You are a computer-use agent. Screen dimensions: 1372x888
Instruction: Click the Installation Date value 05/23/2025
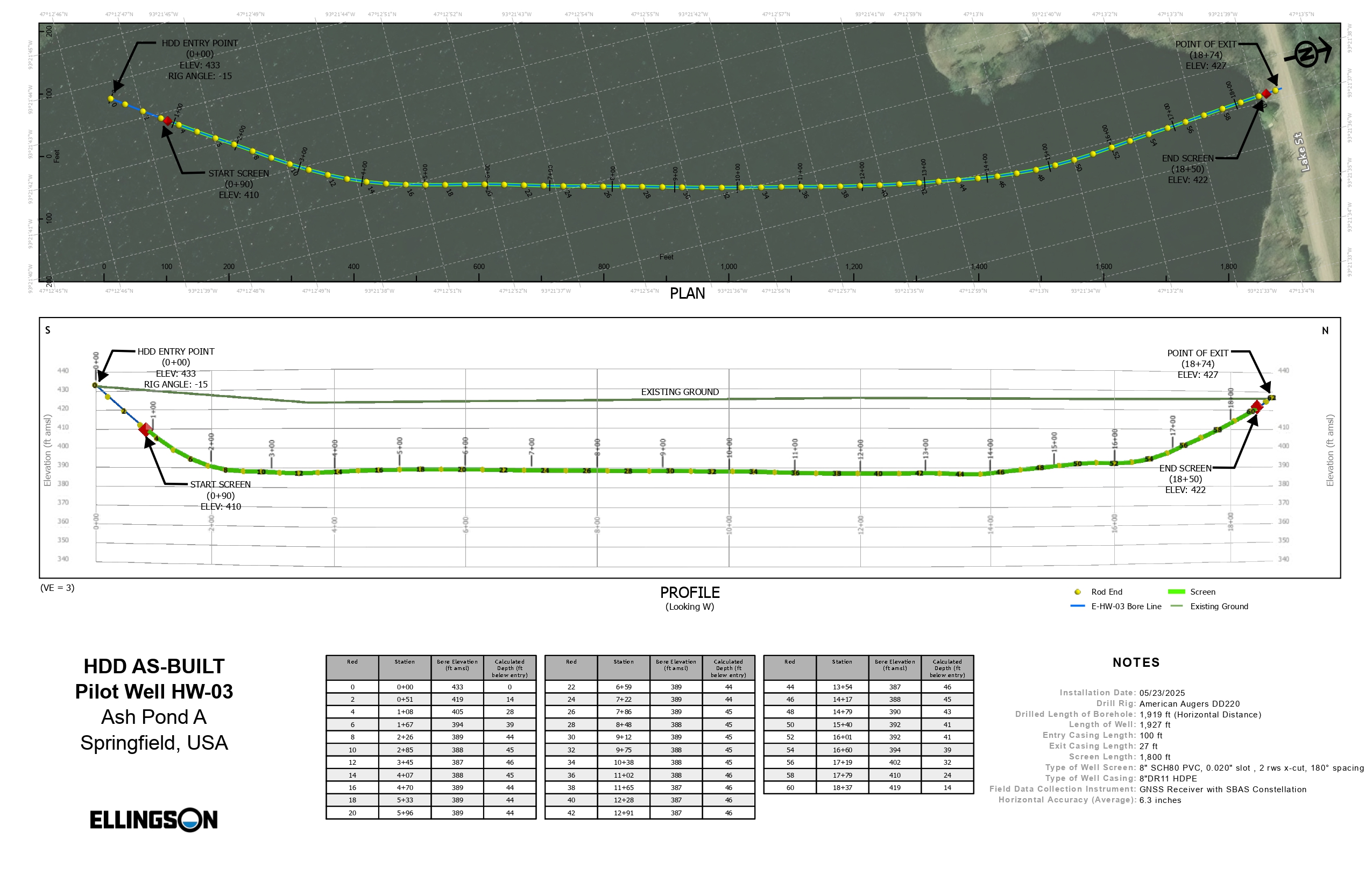tap(1162, 693)
